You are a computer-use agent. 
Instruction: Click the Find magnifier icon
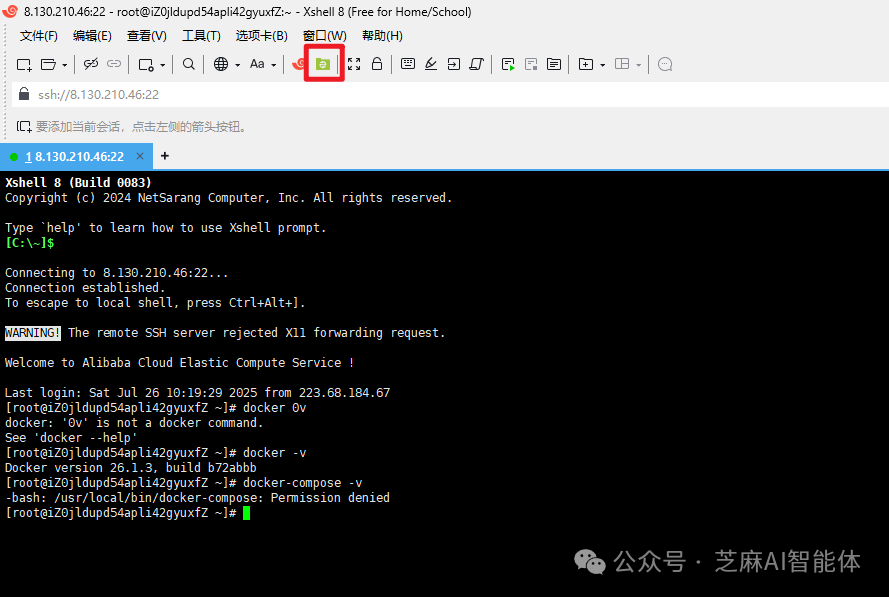point(189,64)
